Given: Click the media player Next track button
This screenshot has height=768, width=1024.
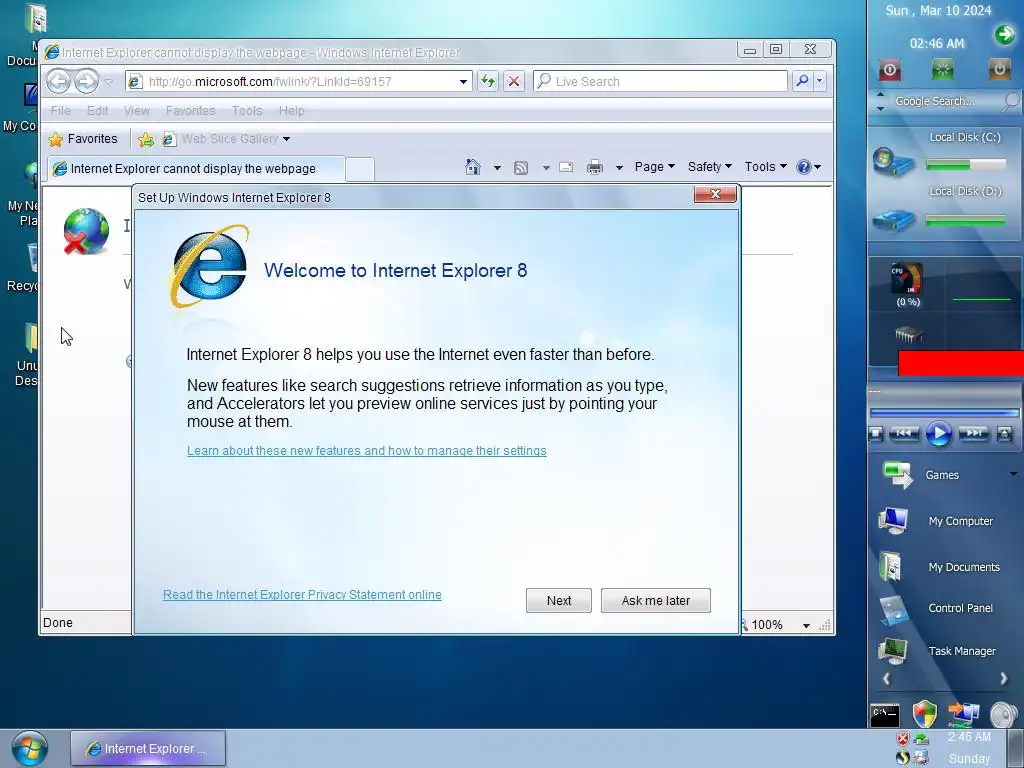Looking at the screenshot, I should [973, 433].
